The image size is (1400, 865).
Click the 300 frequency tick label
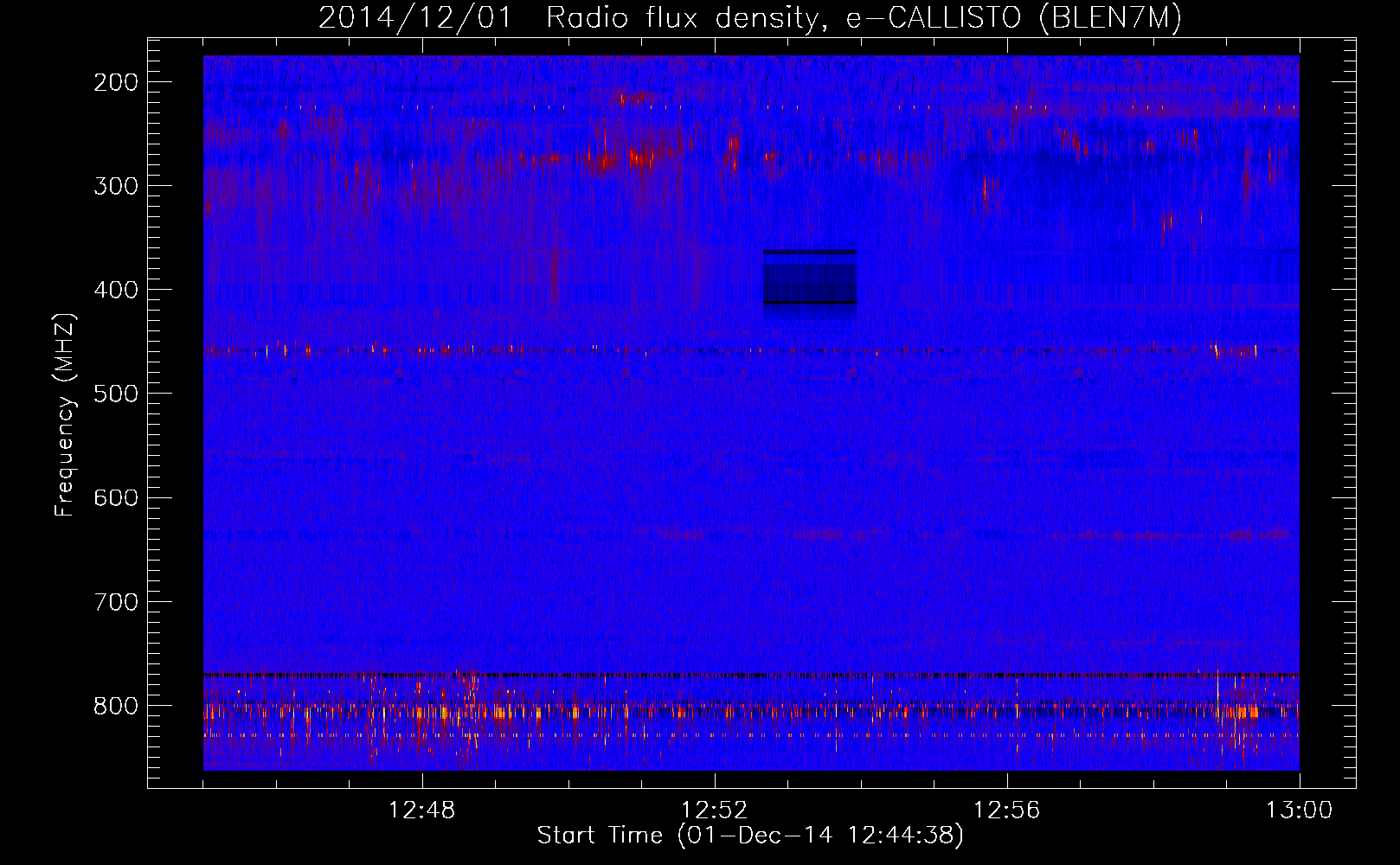click(x=115, y=186)
